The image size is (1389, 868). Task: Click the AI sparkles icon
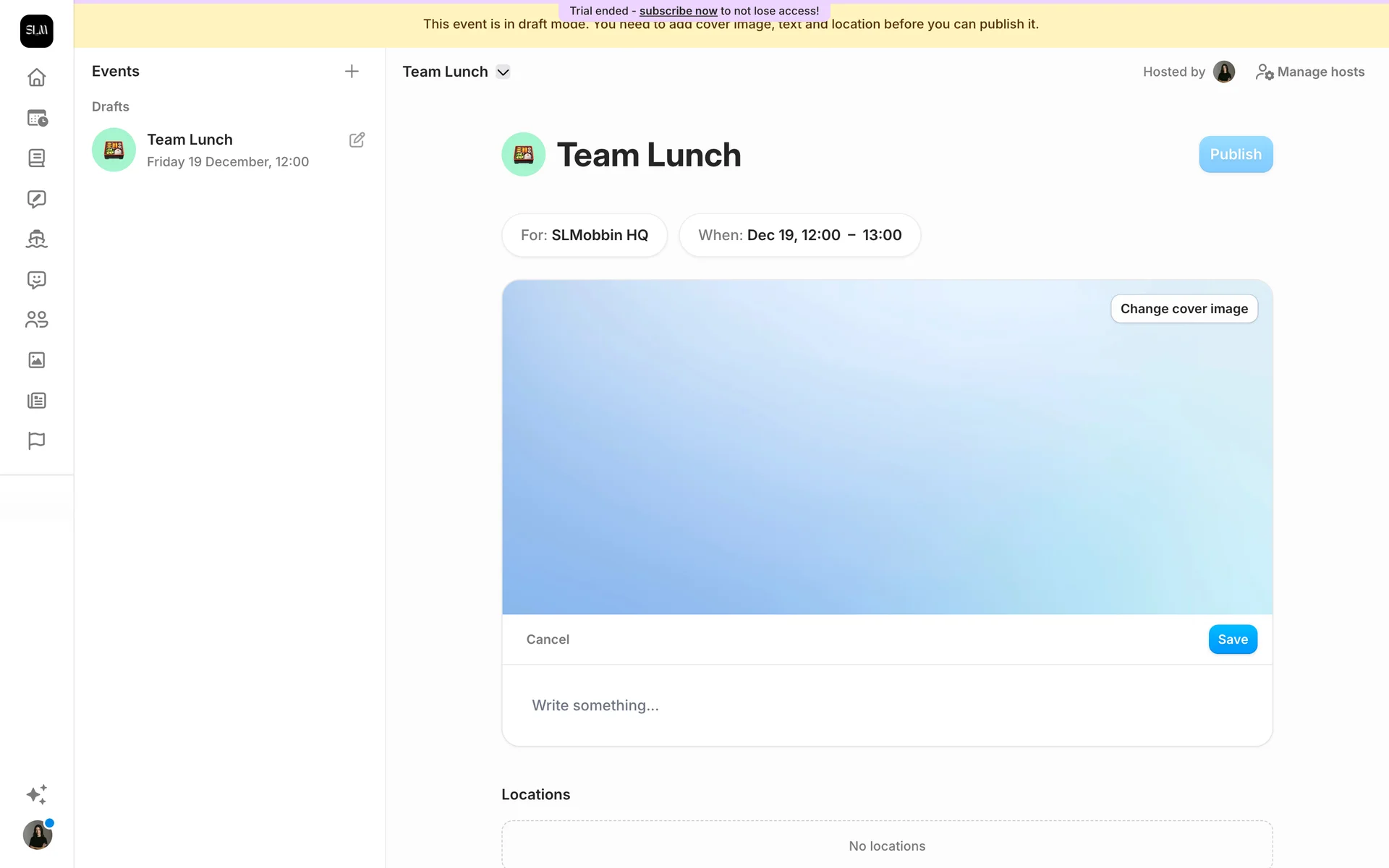tap(36, 794)
